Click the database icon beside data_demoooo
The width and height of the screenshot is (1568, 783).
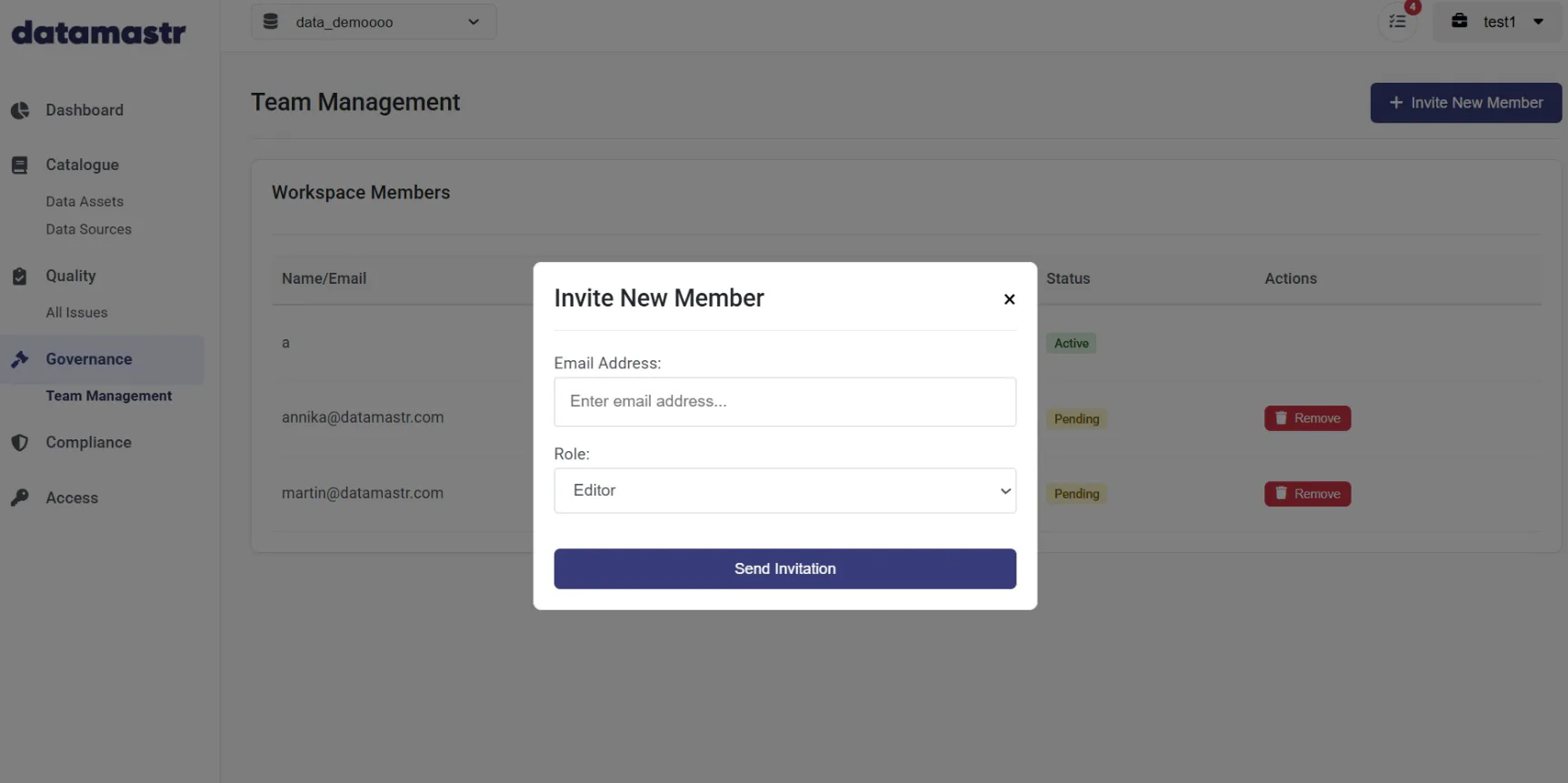[271, 21]
